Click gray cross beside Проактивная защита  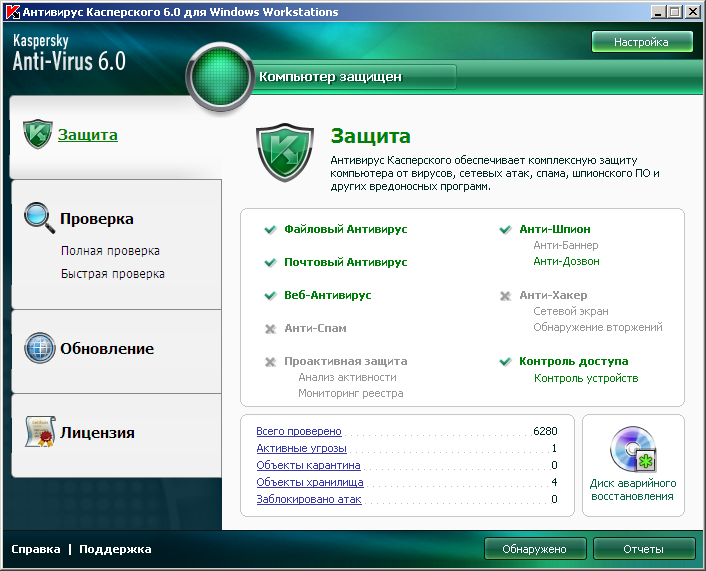[270, 362]
